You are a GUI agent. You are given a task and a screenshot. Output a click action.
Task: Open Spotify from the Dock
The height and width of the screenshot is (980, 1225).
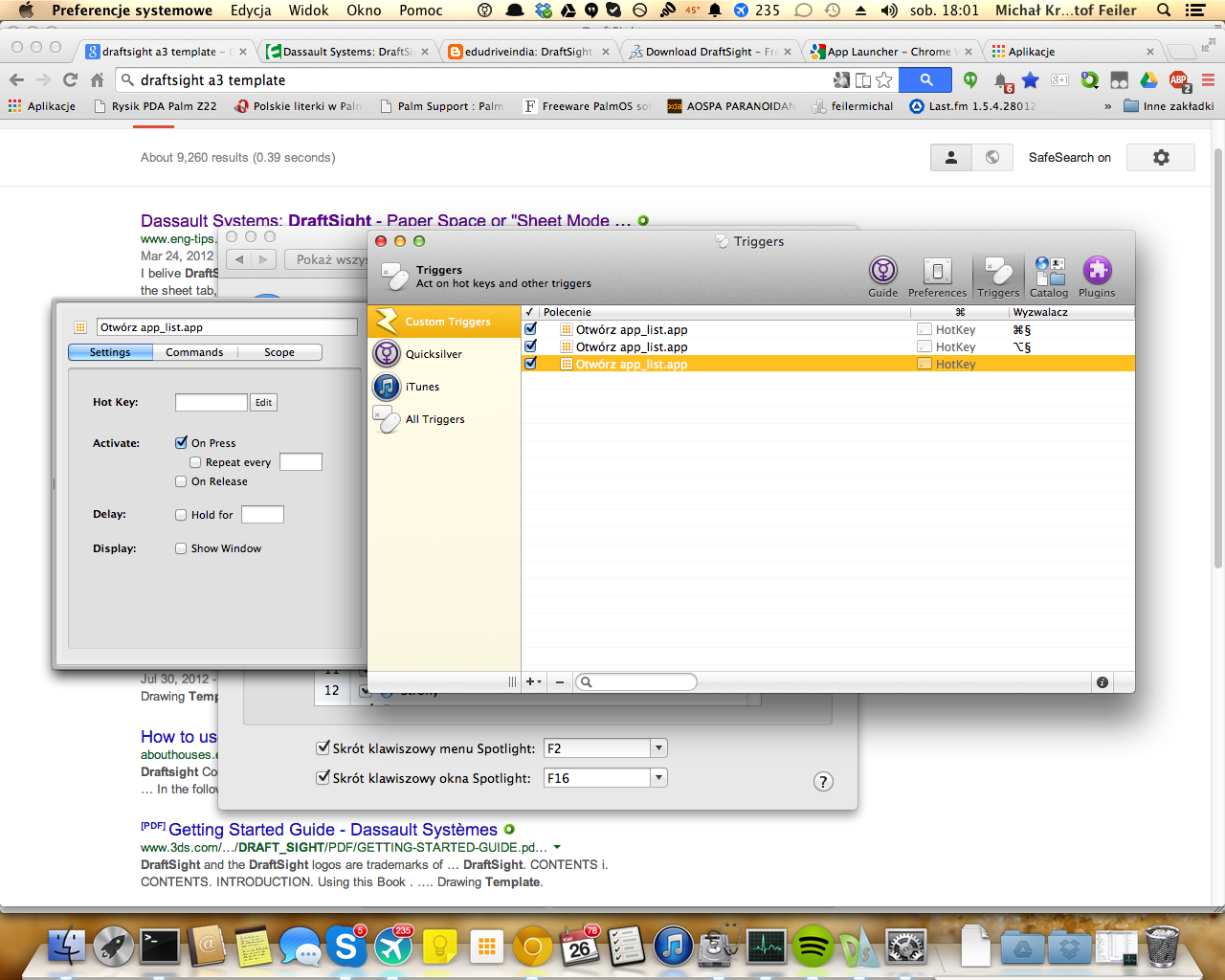813,947
